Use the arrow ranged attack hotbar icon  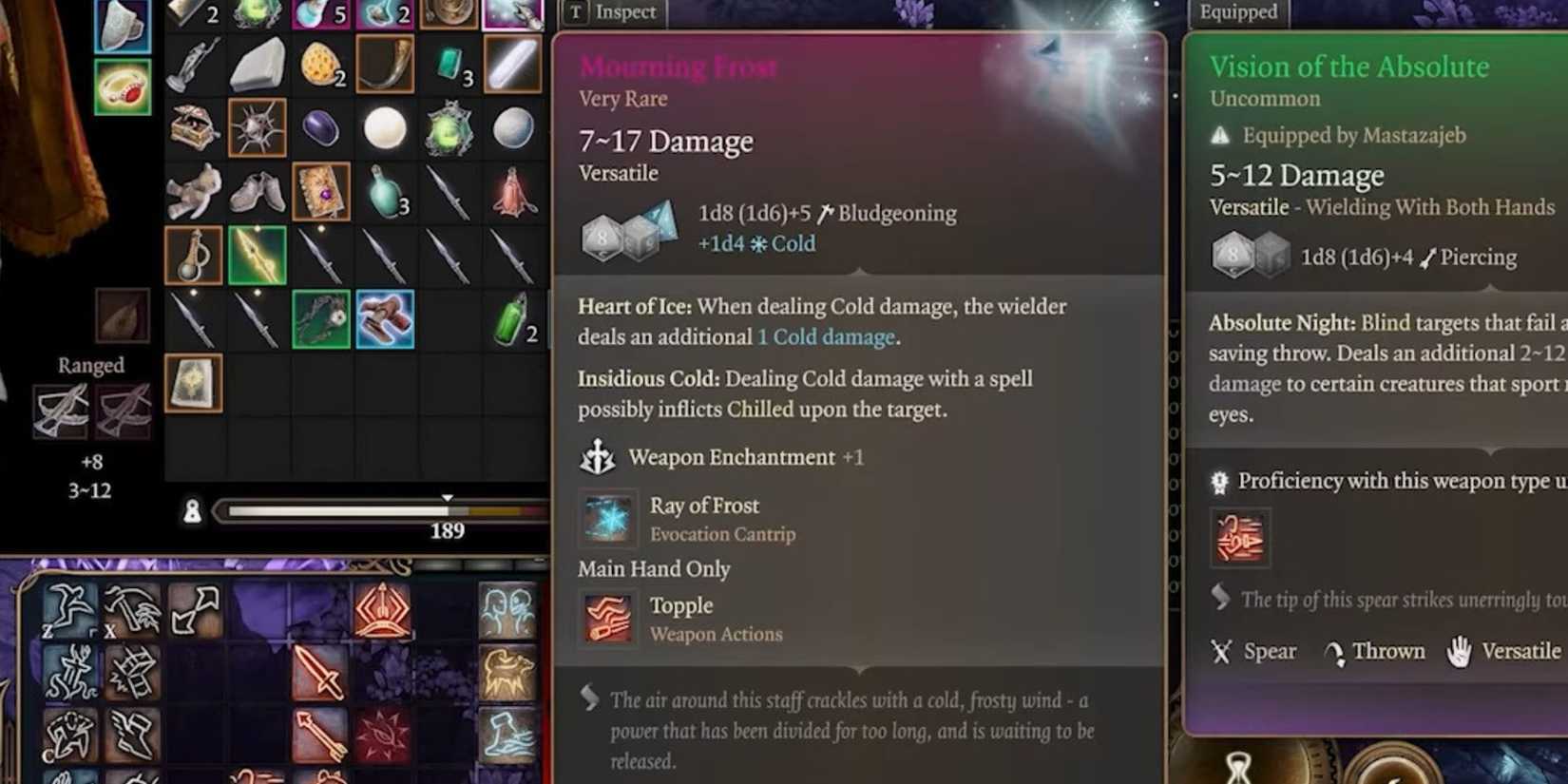[x=320, y=734]
